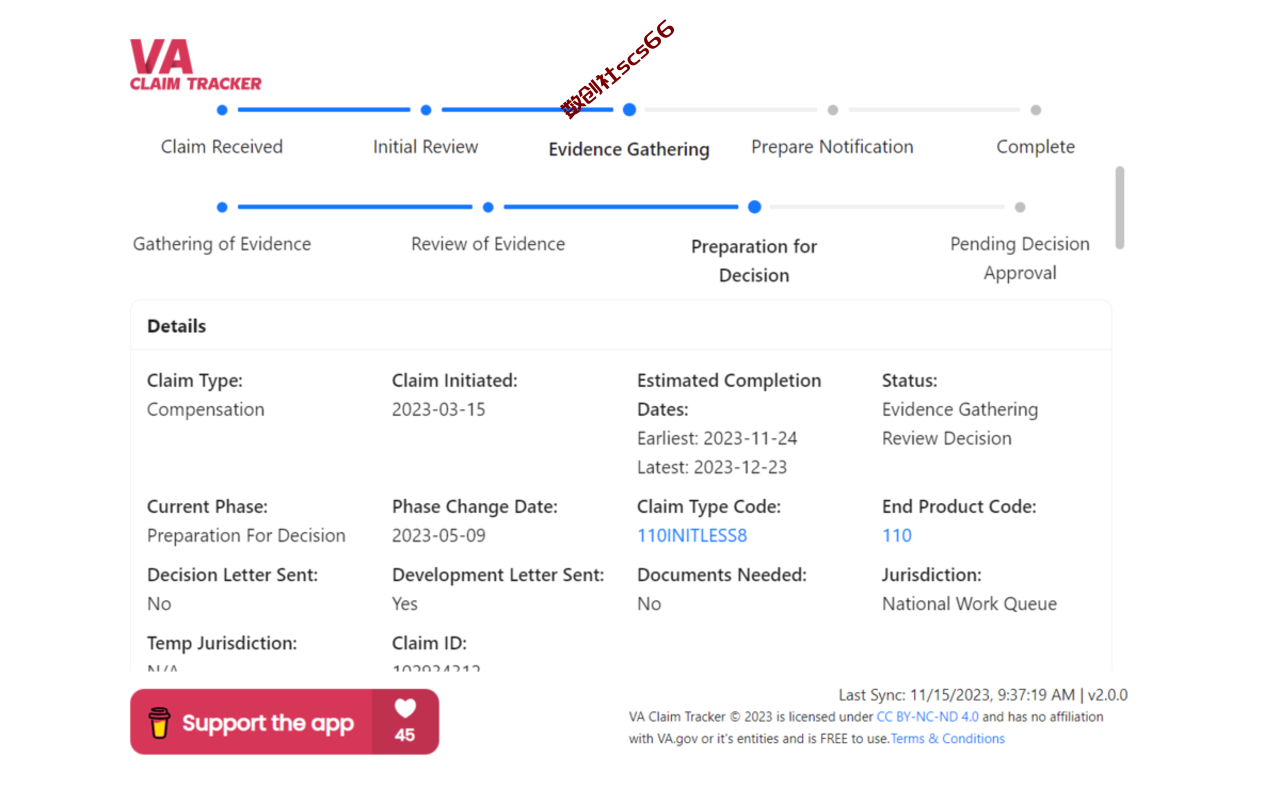The image size is (1280, 800).
Task: Click the Support the app button
Action: pyautogui.click(x=285, y=722)
